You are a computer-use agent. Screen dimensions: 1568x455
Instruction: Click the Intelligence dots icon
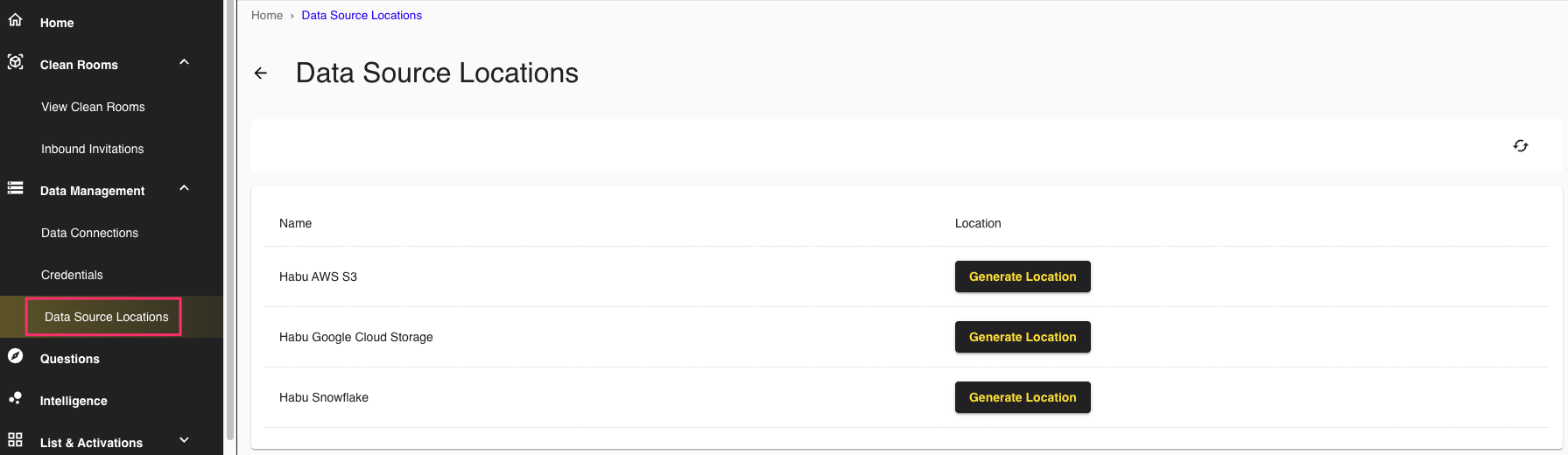15,398
